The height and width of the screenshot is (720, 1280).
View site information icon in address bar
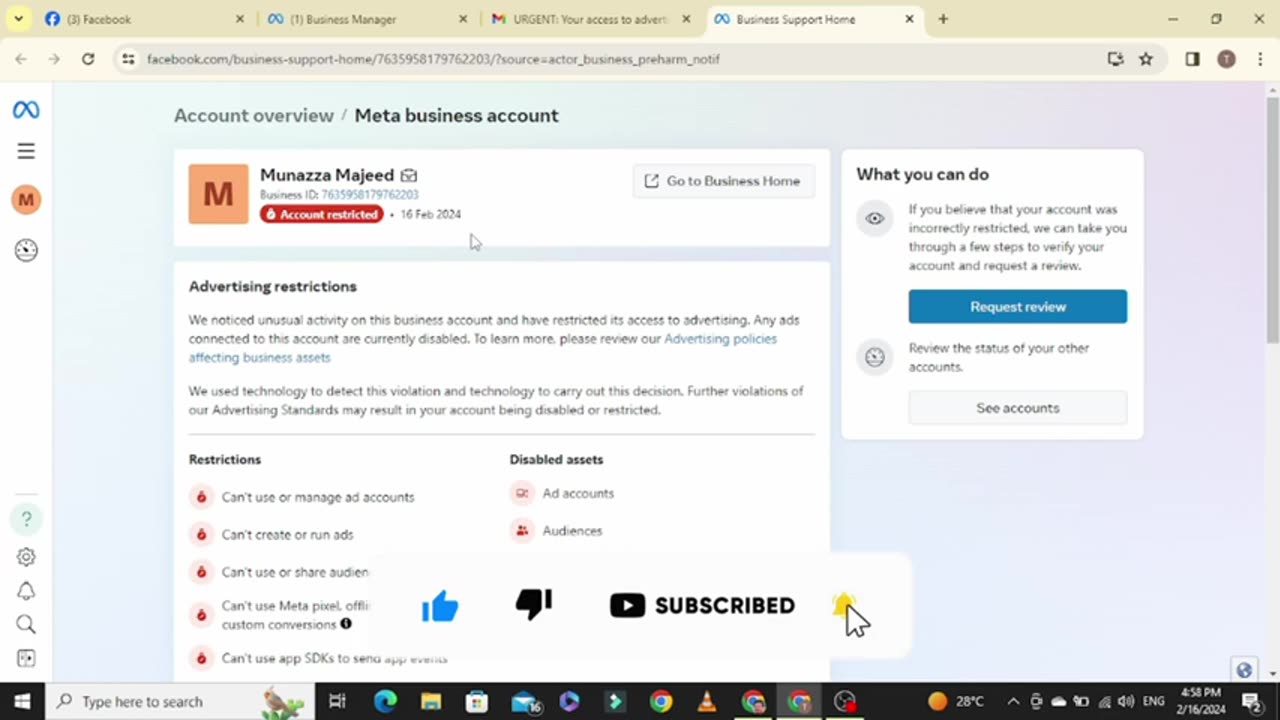(128, 59)
